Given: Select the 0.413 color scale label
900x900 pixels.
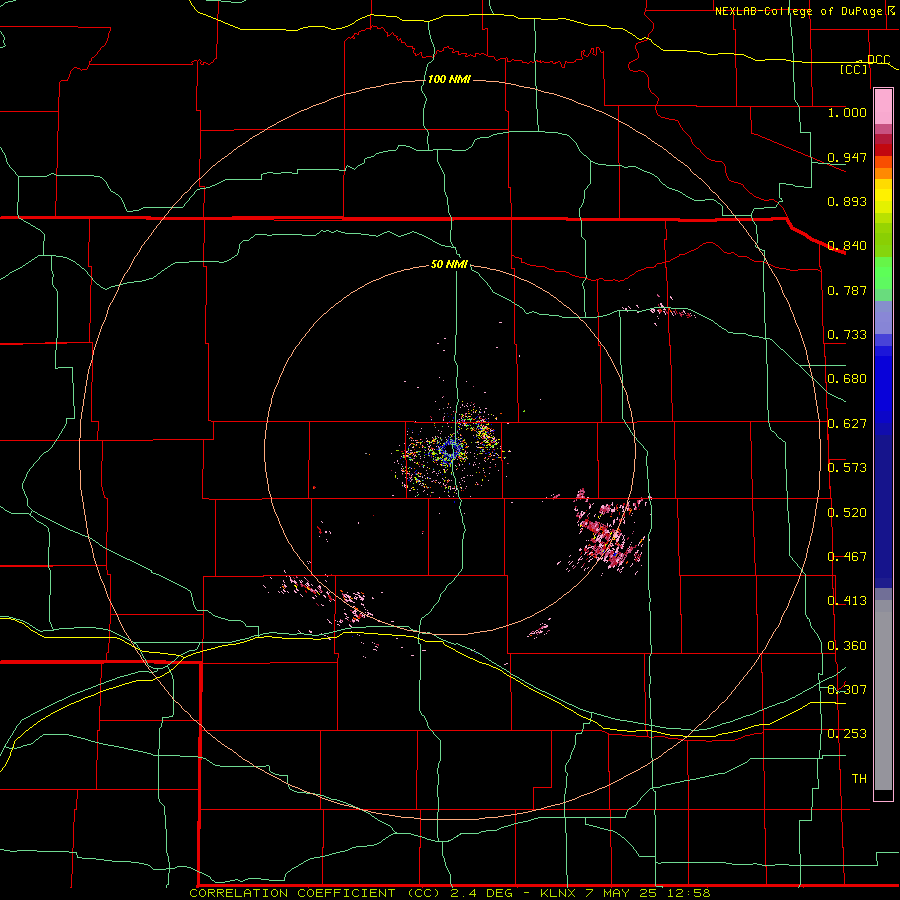Looking at the screenshot, I should [x=847, y=601].
